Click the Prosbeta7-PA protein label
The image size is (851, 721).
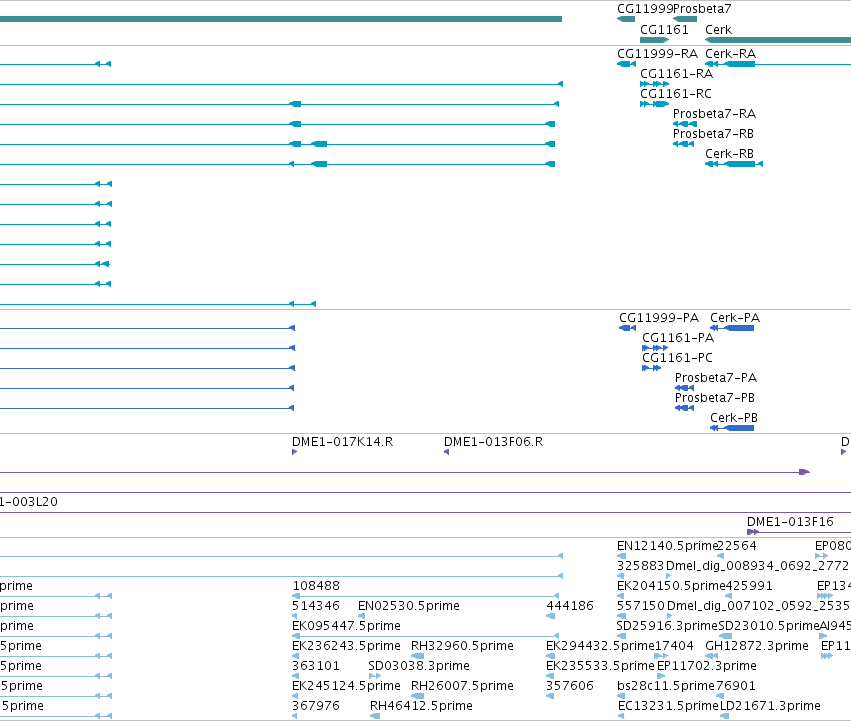pos(716,378)
